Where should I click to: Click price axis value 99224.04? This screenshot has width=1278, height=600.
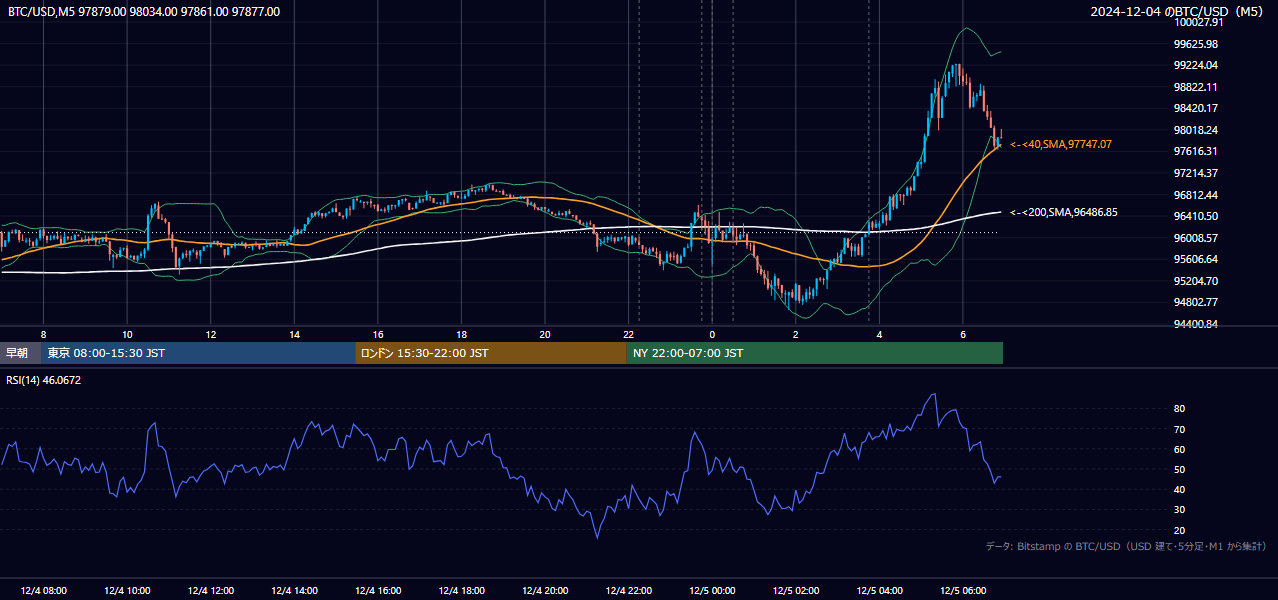pos(1196,65)
